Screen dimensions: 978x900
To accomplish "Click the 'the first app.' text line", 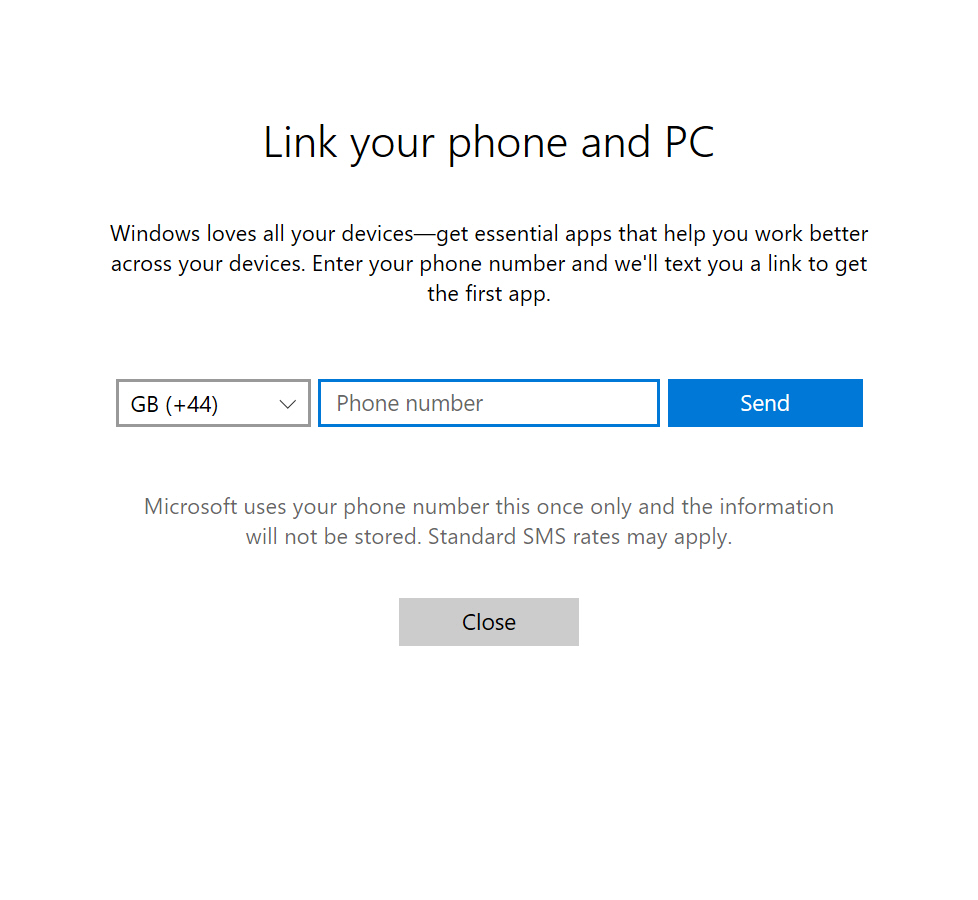I will (489, 294).
